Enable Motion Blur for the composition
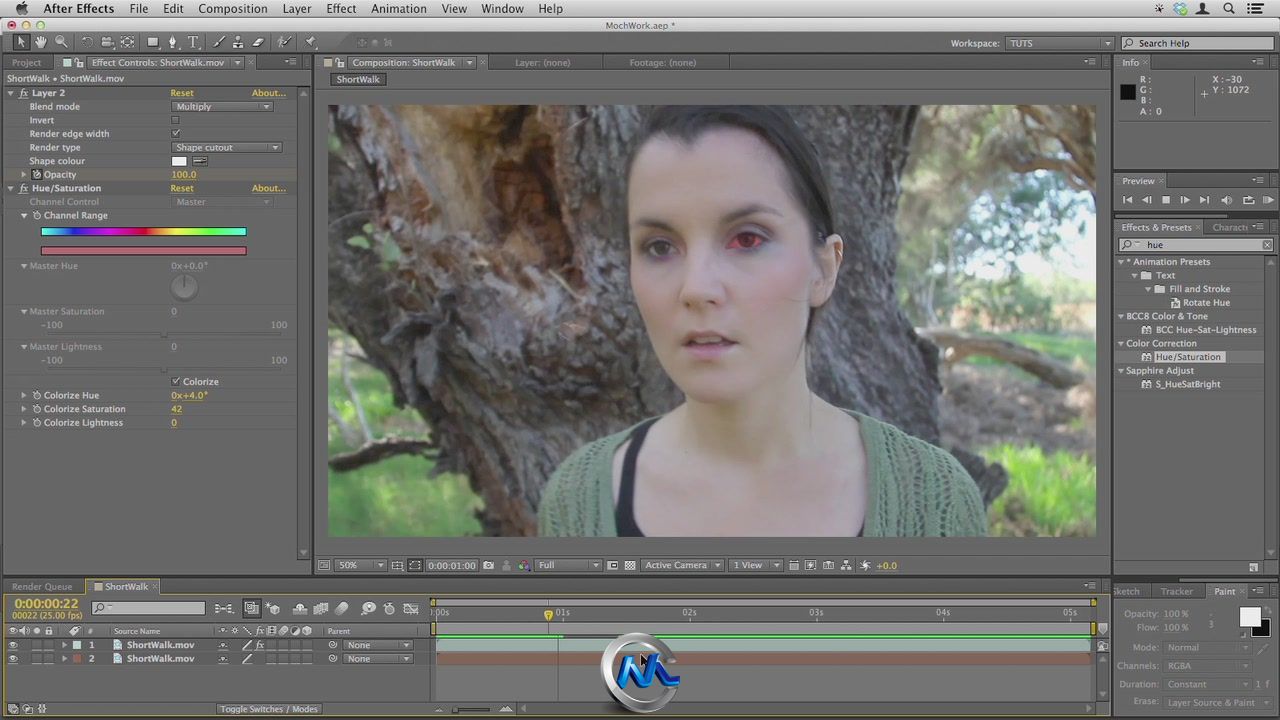The width and height of the screenshot is (1280, 720). pyautogui.click(x=342, y=608)
